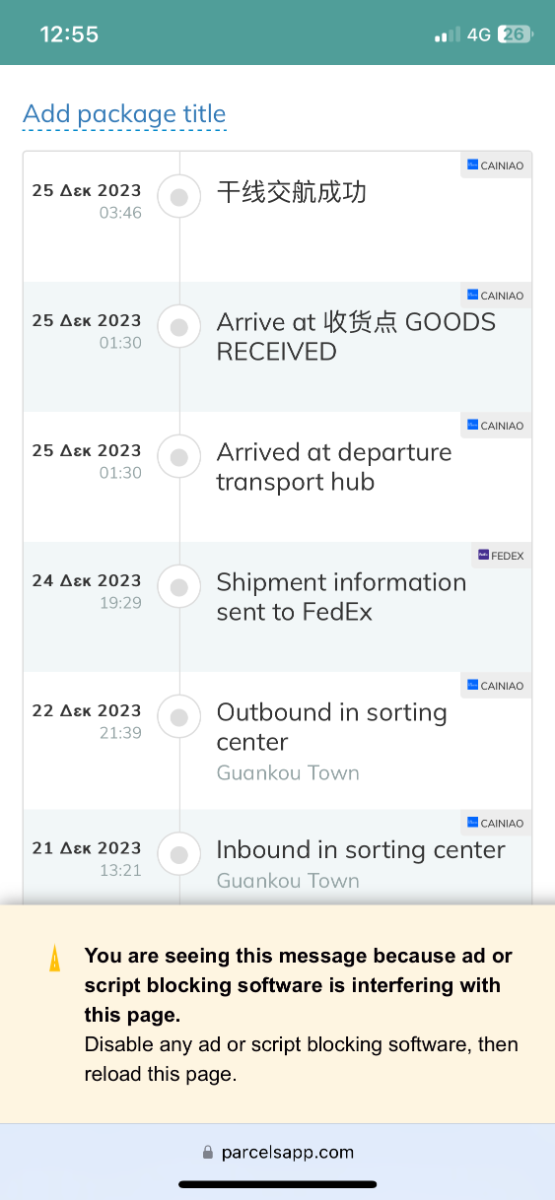Click the Add package title link
Viewport: 555px width, 1200px height.
click(x=125, y=114)
